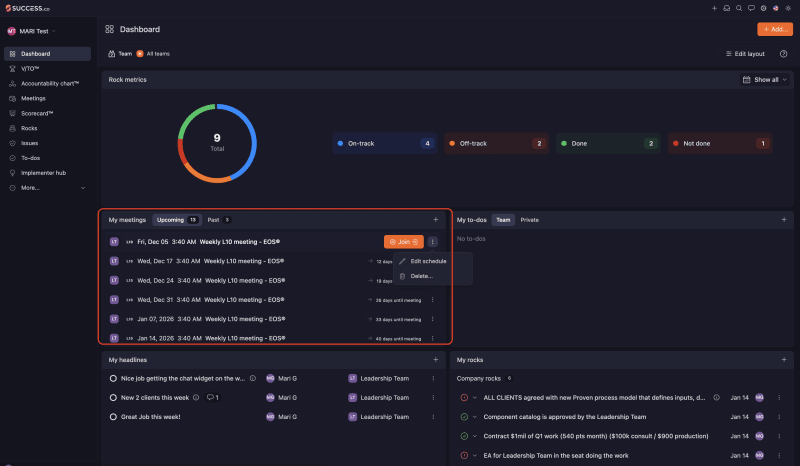Click the Success.co logo

[28, 8]
